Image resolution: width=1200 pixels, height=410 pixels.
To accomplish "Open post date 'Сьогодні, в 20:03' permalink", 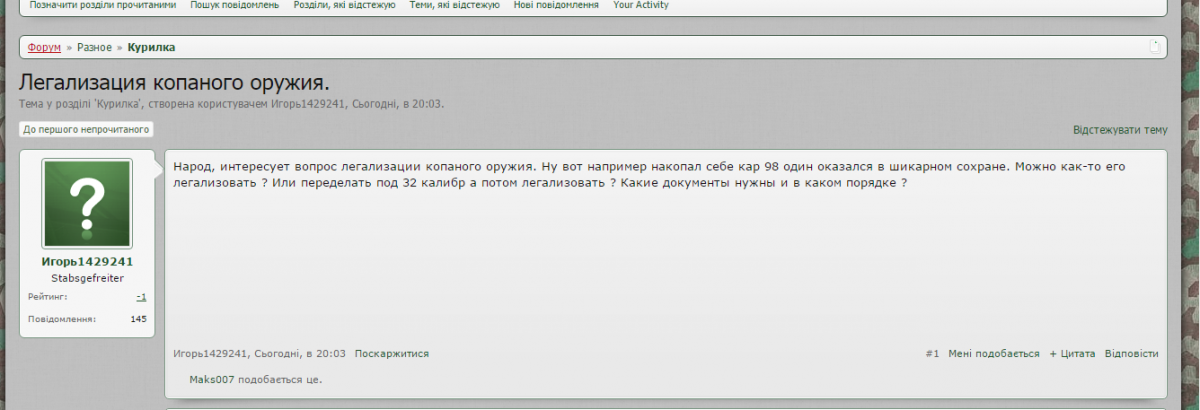I will 300,354.
